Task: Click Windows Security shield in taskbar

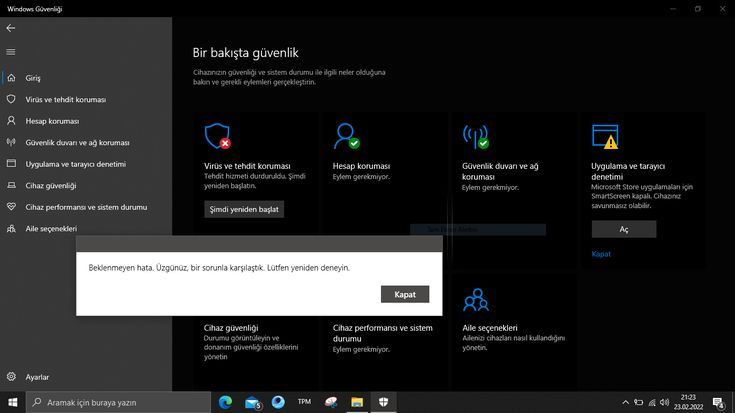Action: coord(383,402)
